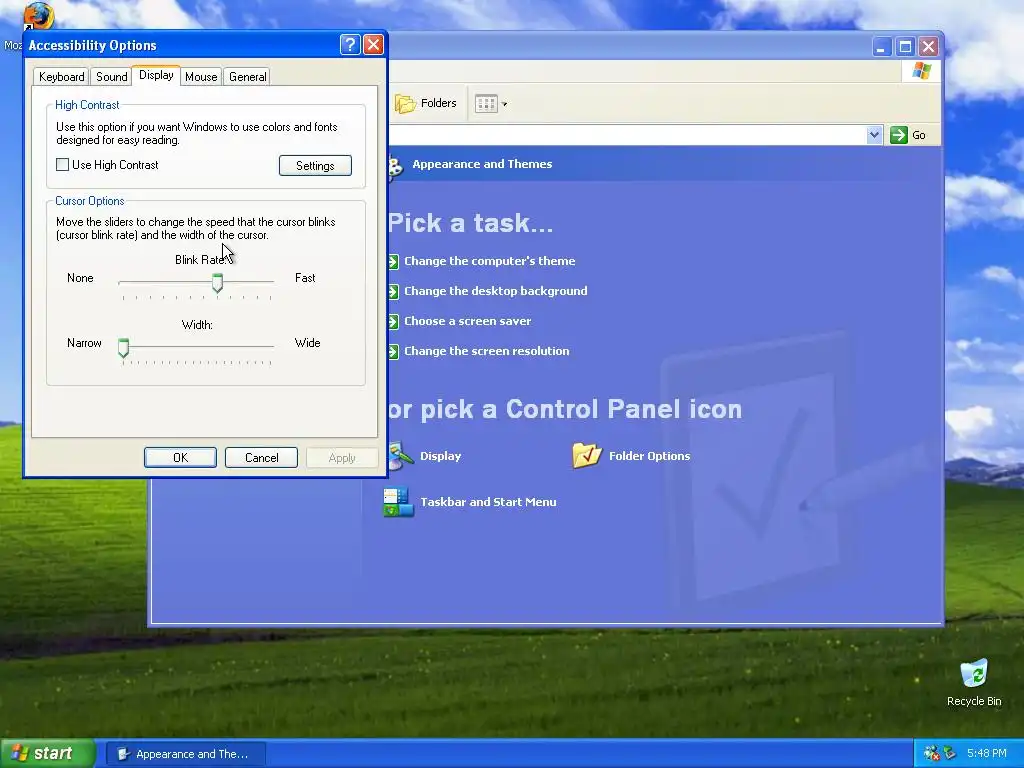Click the Views toolbar icon
The width and height of the screenshot is (1024, 768).
[x=486, y=103]
